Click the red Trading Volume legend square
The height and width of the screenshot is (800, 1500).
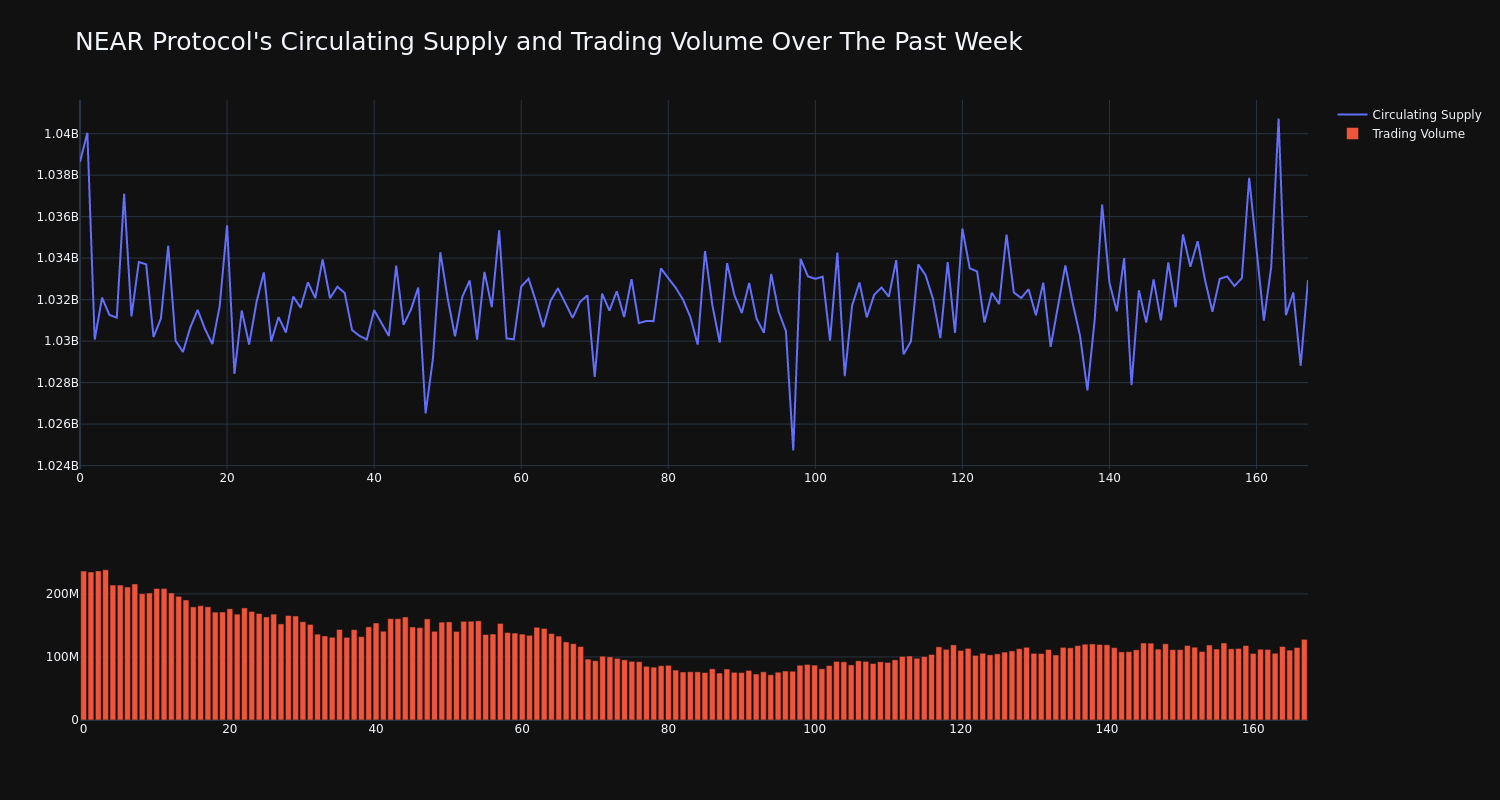pyautogui.click(x=1352, y=134)
